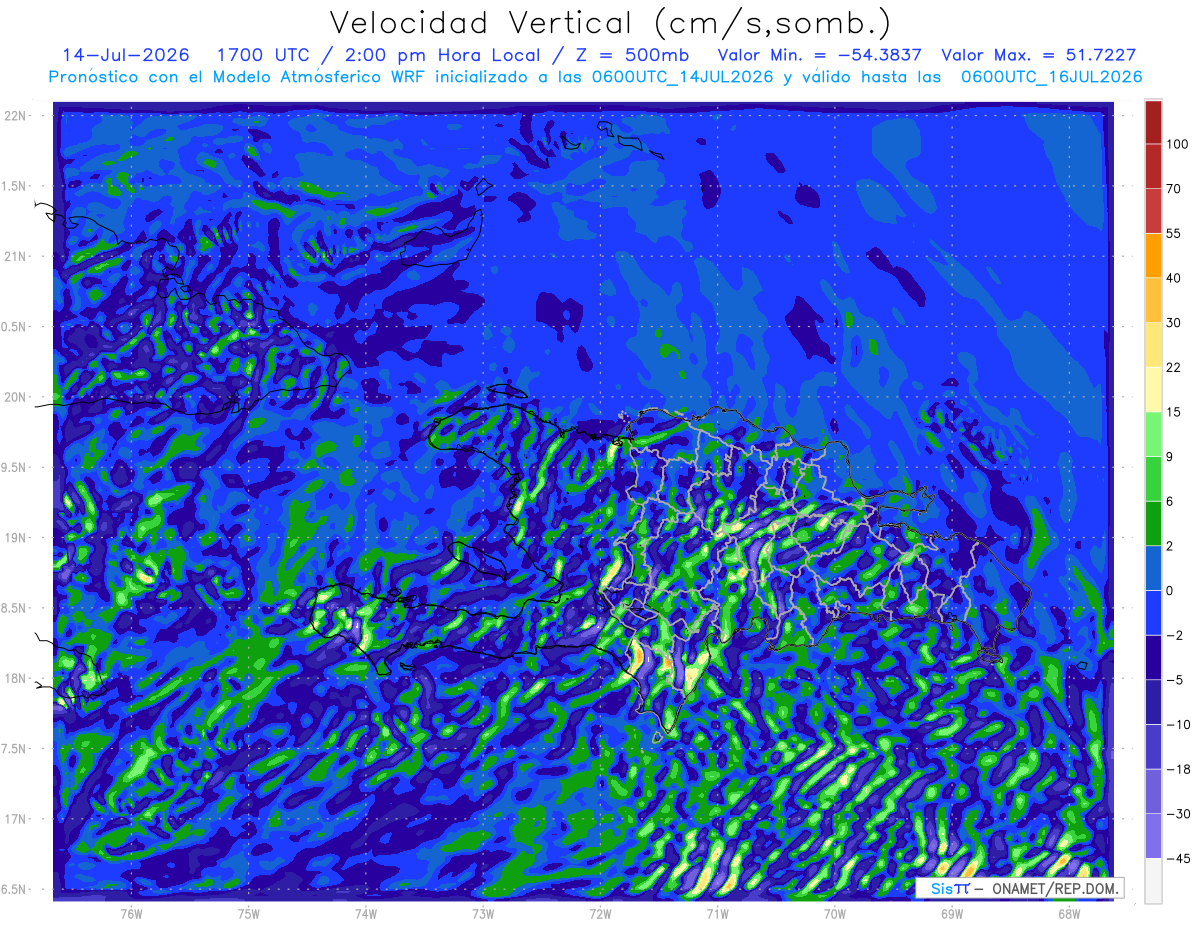This screenshot has height=927, width=1200.
Task: Click the colorbar label '55'
Action: pos(1174,233)
